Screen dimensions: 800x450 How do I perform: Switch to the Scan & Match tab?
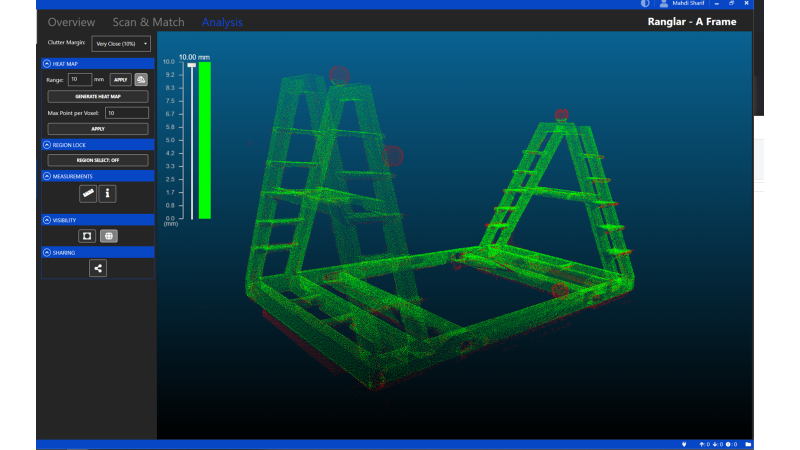pos(148,22)
